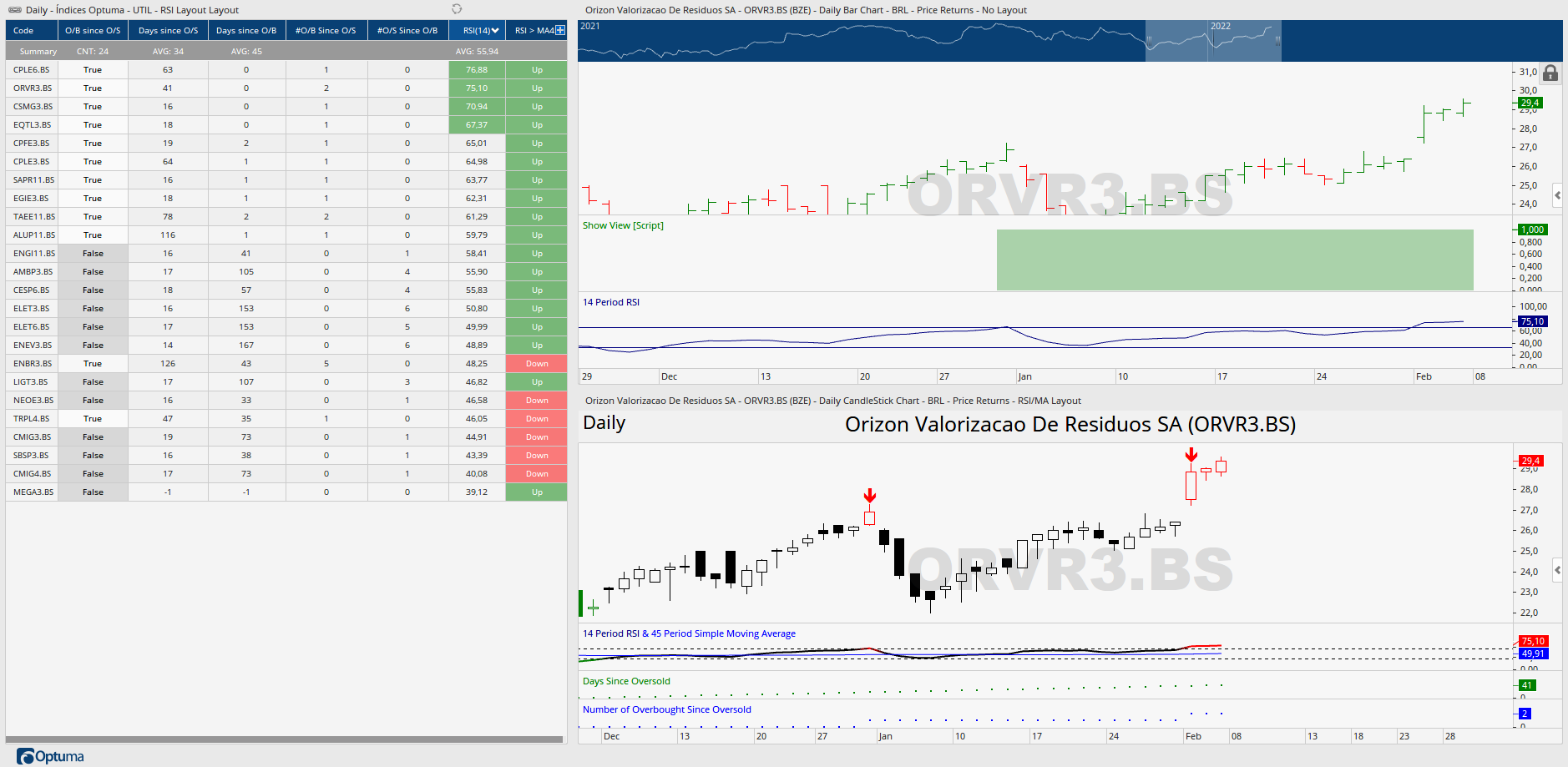Click the 49,91 moving average value tag
This screenshot has width=1568, height=767.
coord(1532,653)
